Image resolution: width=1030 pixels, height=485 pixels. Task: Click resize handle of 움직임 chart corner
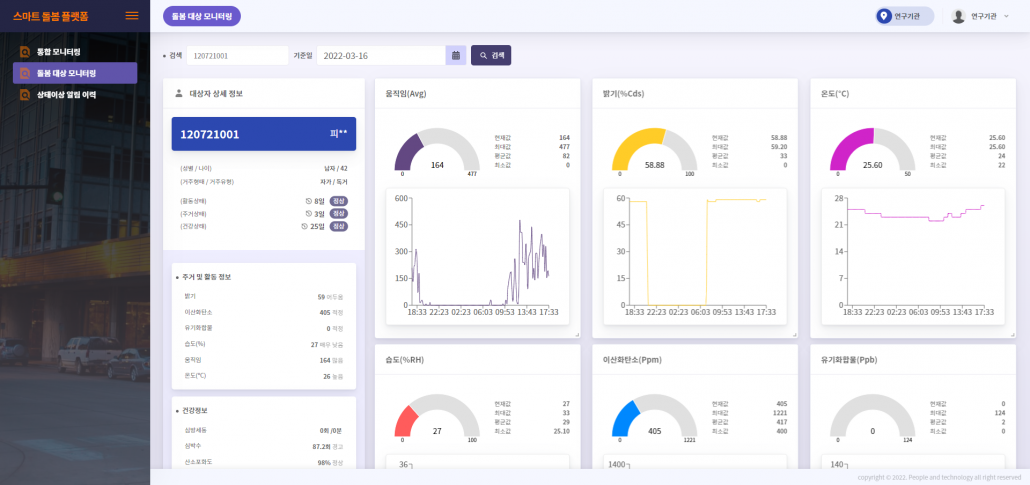pos(575,333)
